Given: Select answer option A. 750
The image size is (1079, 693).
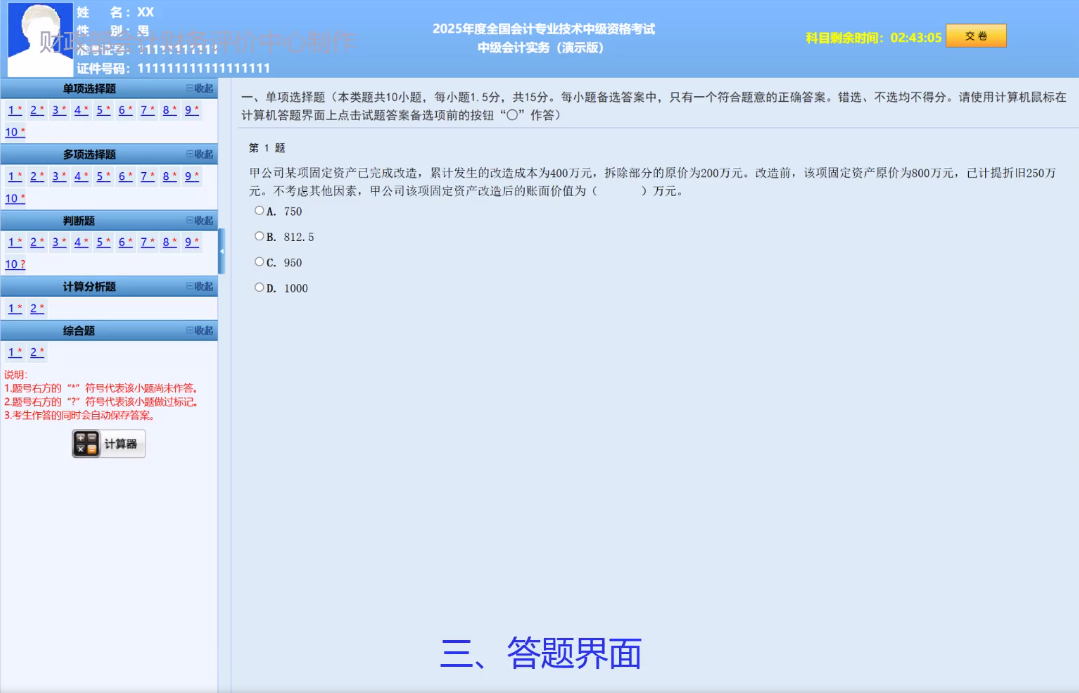Looking at the screenshot, I should (x=259, y=211).
